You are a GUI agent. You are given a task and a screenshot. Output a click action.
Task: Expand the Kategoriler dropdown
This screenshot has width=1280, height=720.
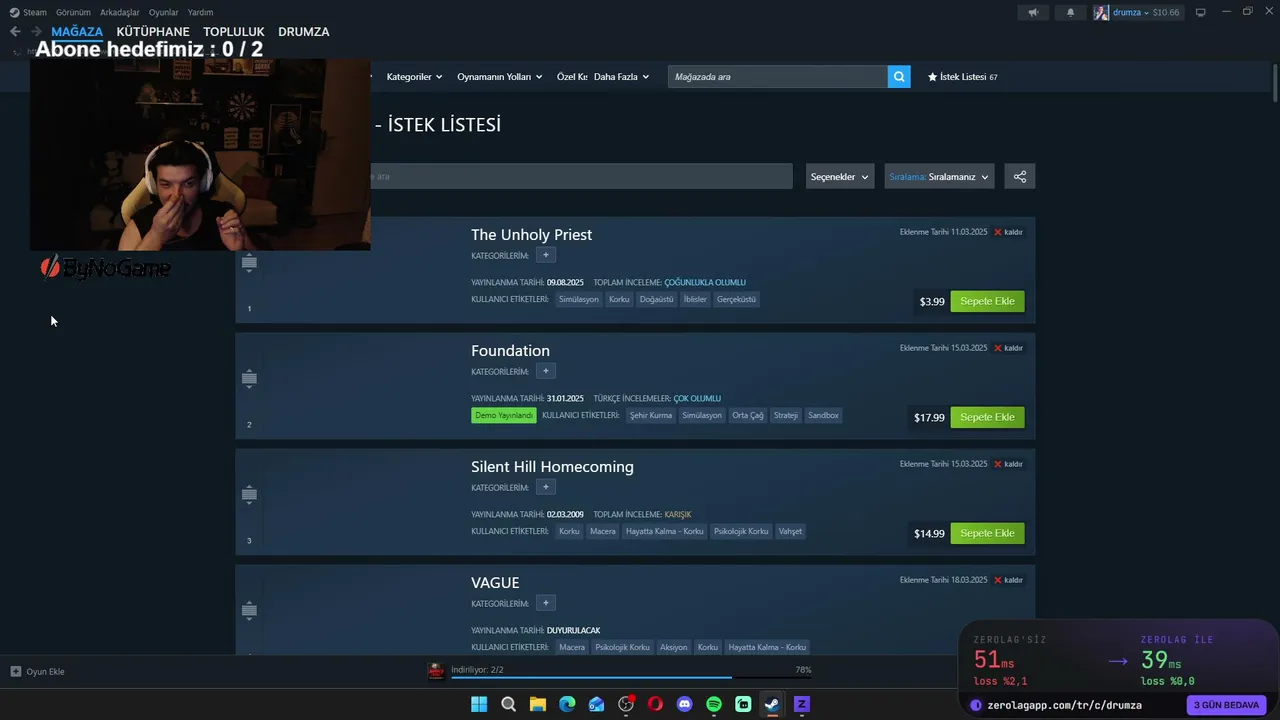[x=415, y=77]
